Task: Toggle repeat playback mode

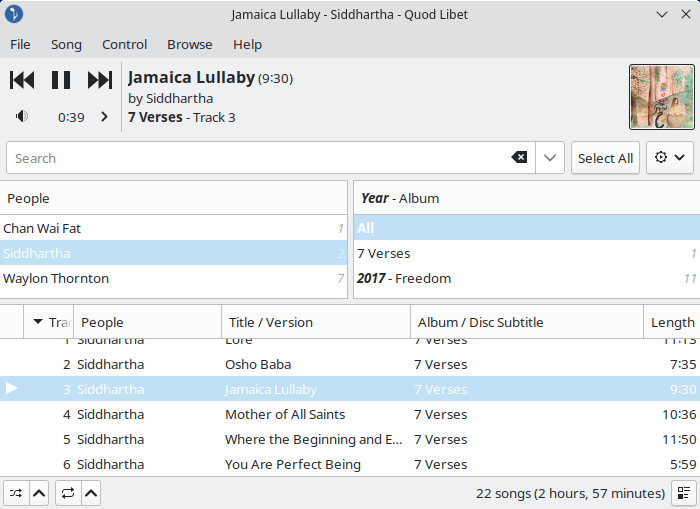Action: pyautogui.click(x=68, y=493)
